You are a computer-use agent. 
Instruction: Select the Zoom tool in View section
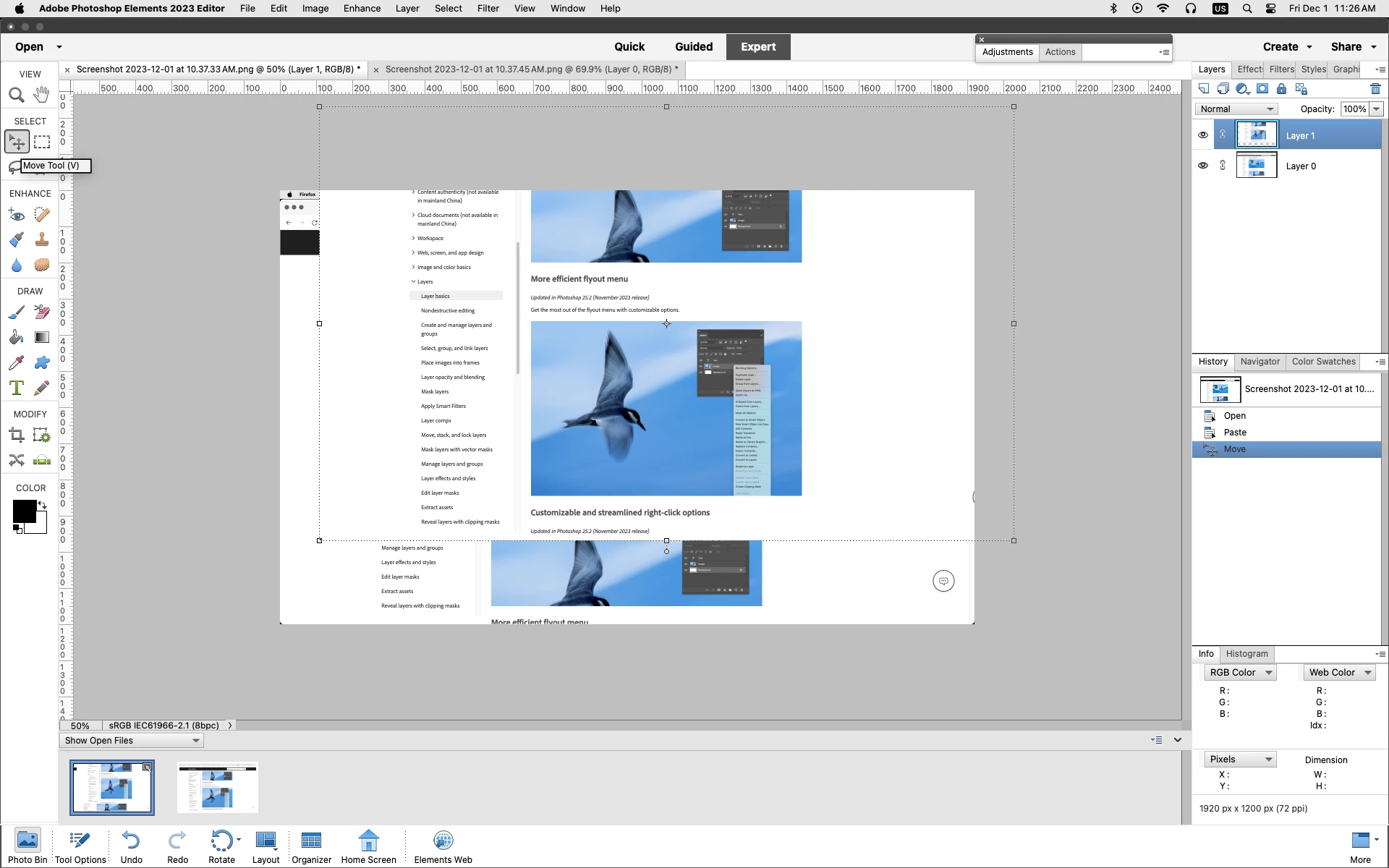coord(16,95)
